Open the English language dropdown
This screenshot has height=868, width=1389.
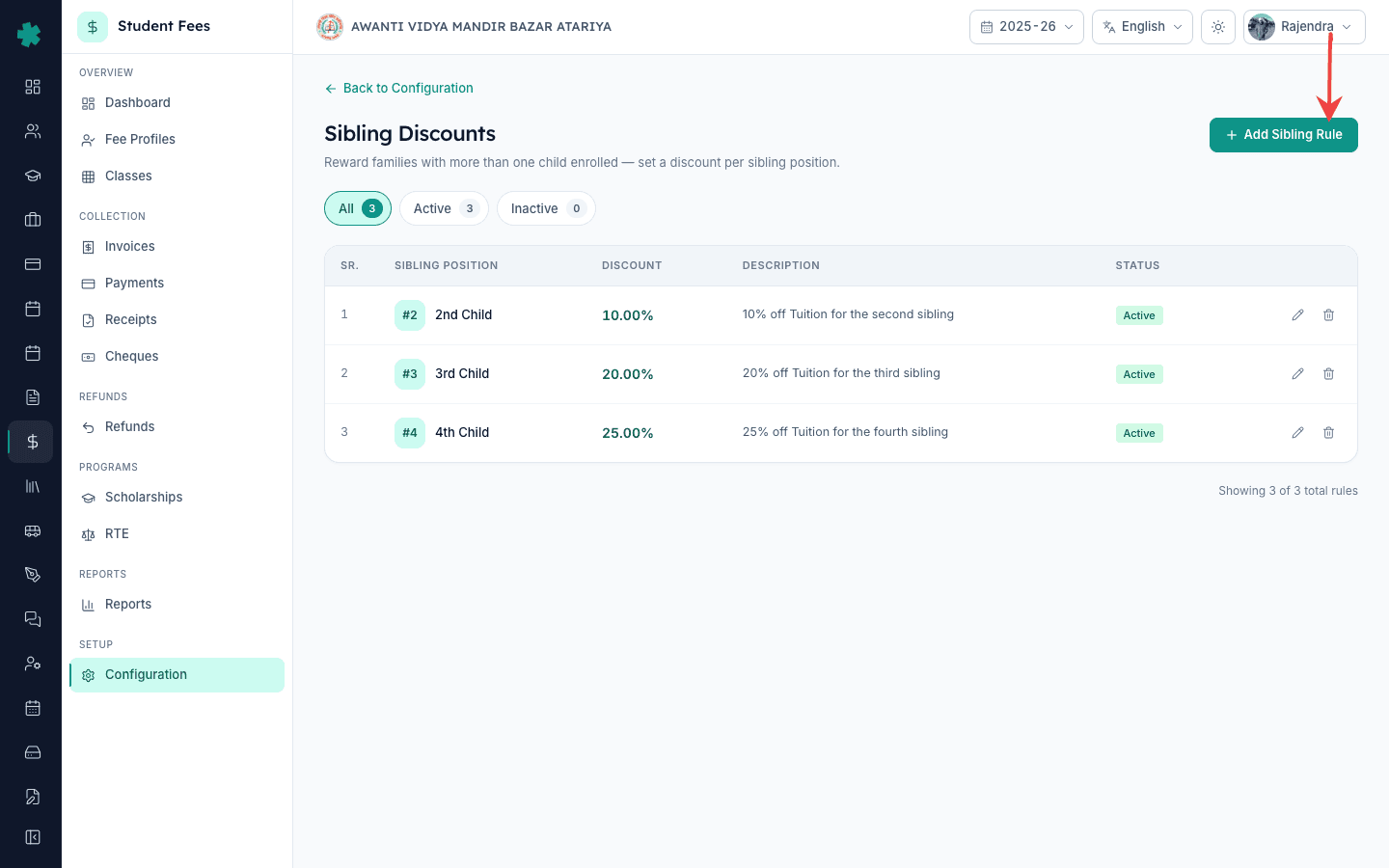(1142, 27)
